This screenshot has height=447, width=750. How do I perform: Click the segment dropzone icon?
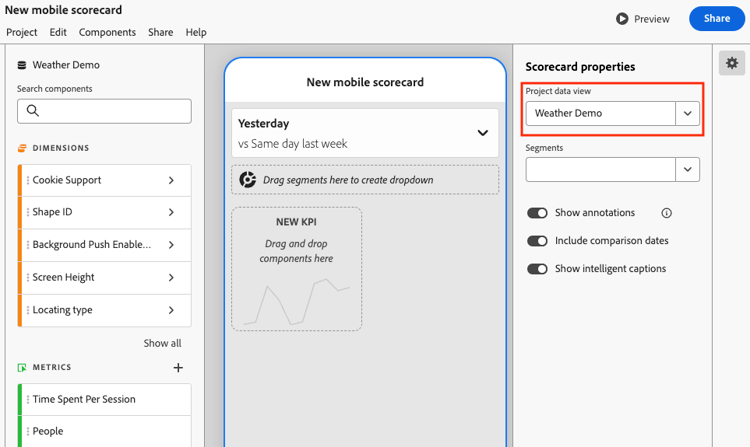pyautogui.click(x=247, y=180)
